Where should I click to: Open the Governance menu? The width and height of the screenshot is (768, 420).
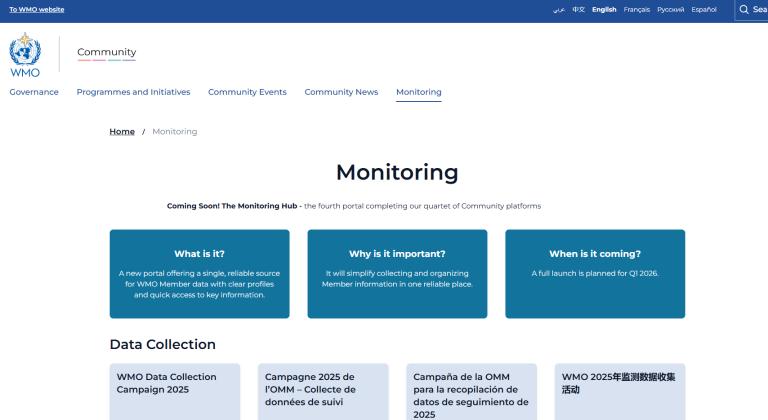click(x=34, y=92)
